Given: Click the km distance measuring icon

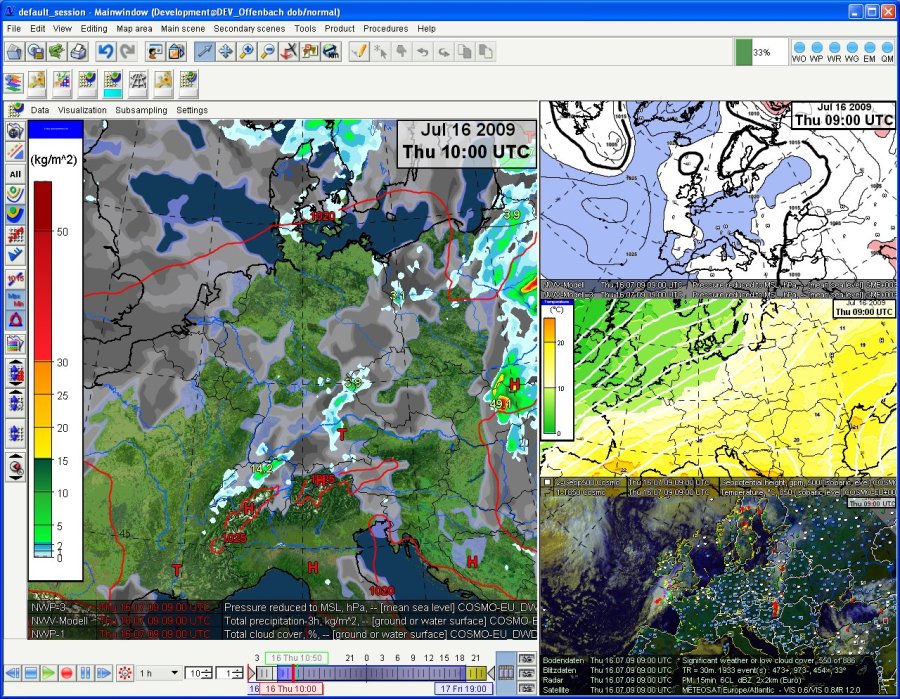Looking at the screenshot, I should pos(332,52).
